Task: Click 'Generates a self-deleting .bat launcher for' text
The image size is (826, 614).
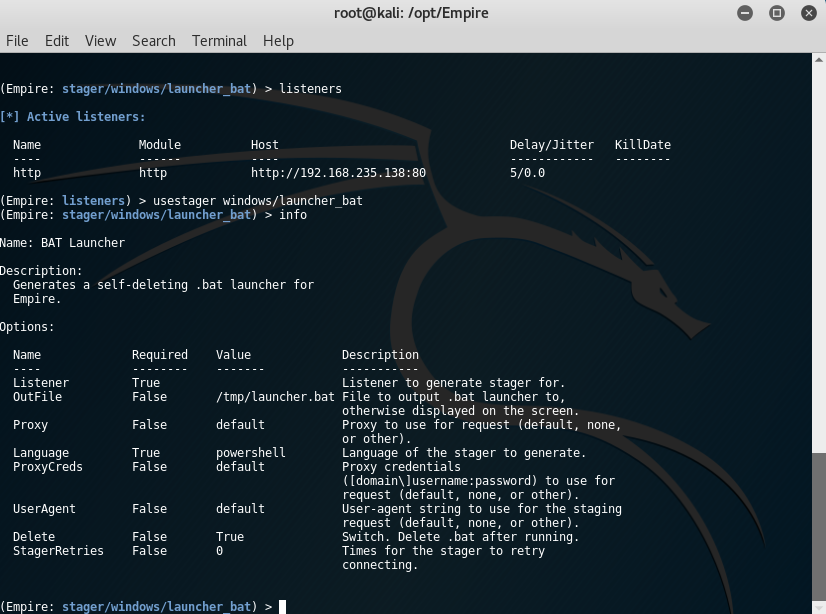Action: coord(163,285)
